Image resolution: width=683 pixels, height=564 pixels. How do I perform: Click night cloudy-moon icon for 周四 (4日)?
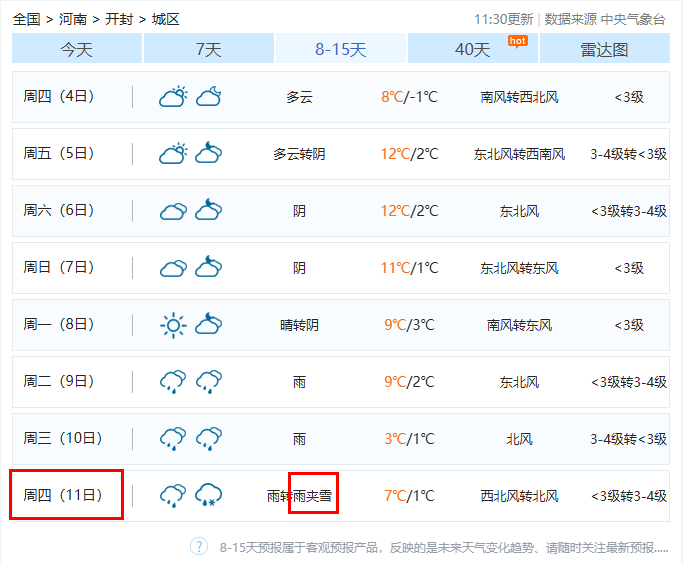[209, 97]
